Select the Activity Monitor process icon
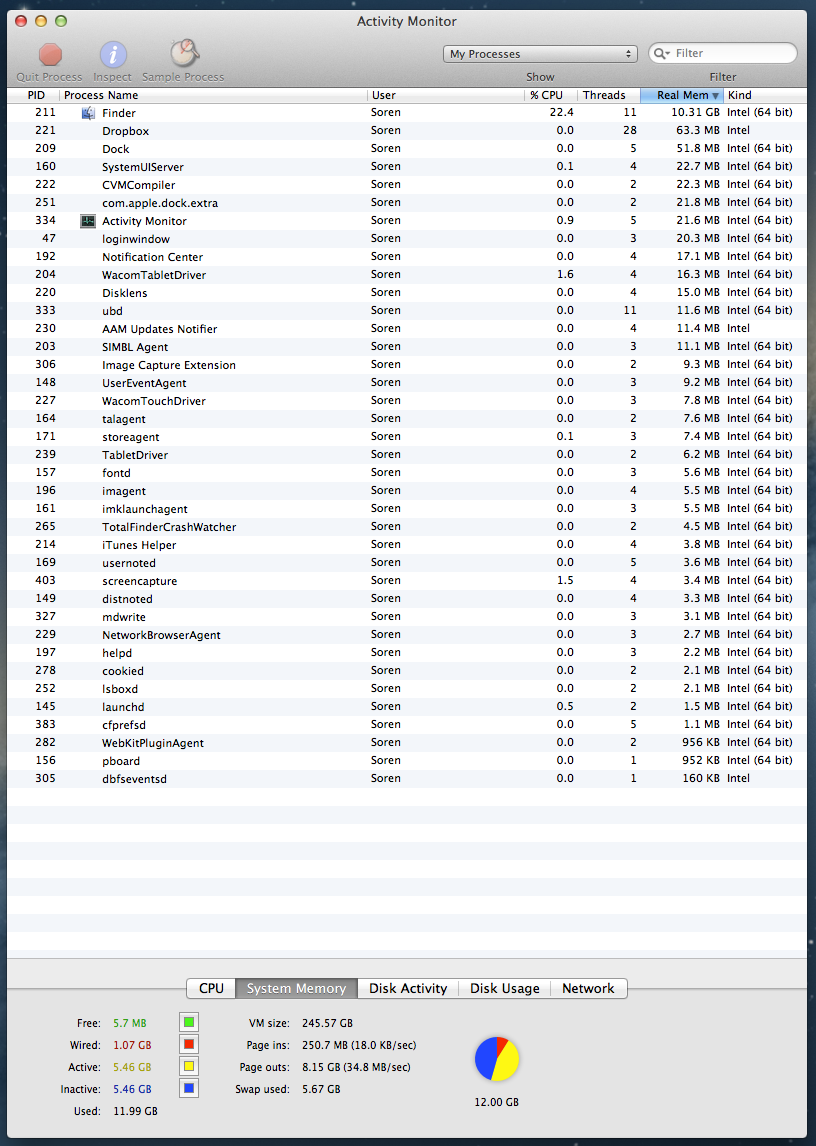Screen dimensions: 816x1146 click(x=88, y=221)
